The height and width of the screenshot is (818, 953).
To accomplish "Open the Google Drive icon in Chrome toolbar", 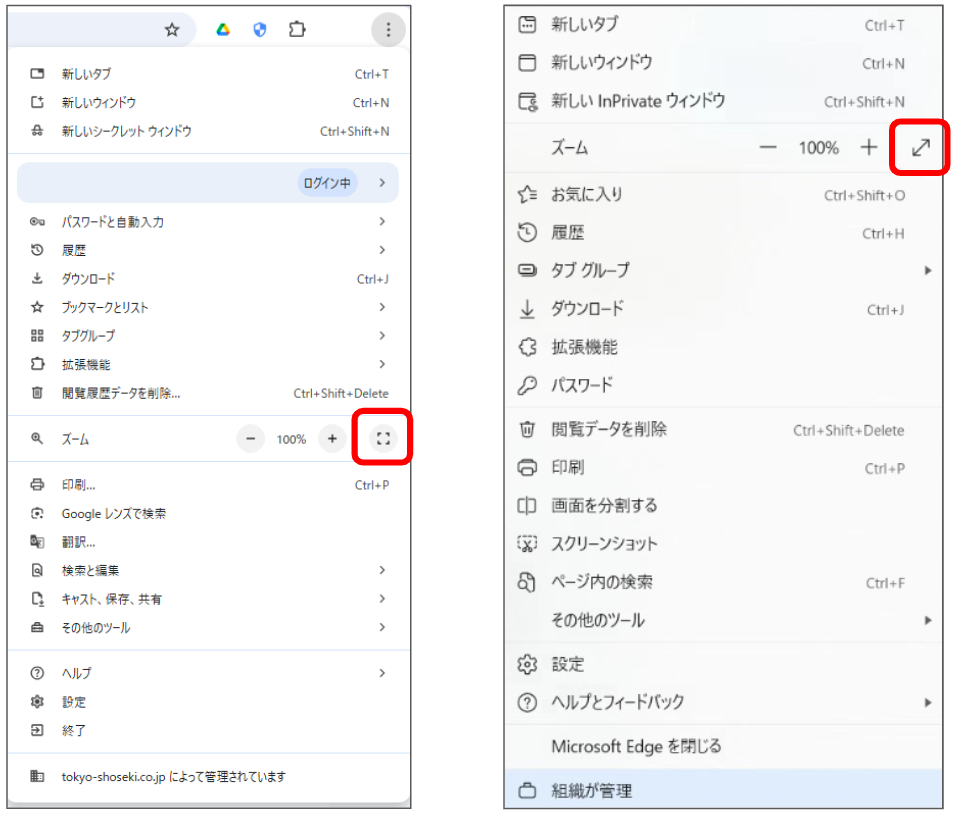I will [x=222, y=29].
